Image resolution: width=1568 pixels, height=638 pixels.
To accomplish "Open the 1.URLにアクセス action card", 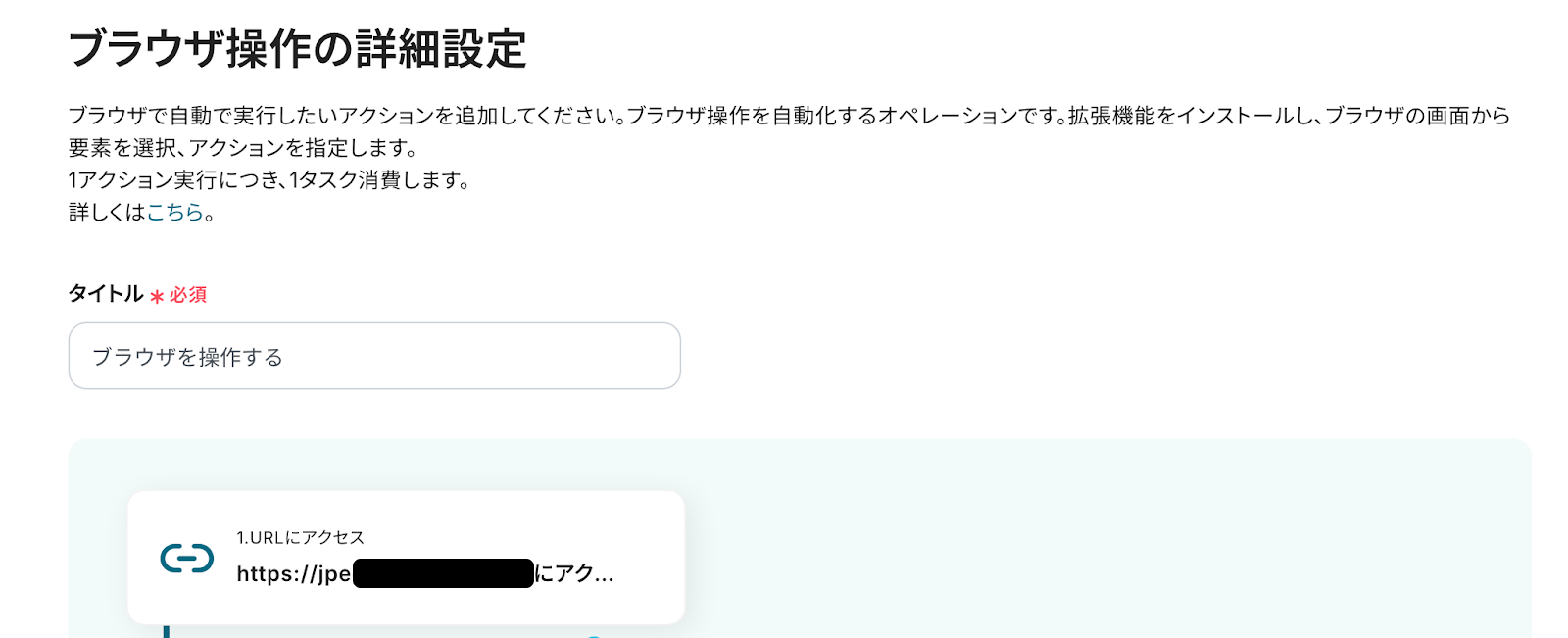I will coord(407,557).
